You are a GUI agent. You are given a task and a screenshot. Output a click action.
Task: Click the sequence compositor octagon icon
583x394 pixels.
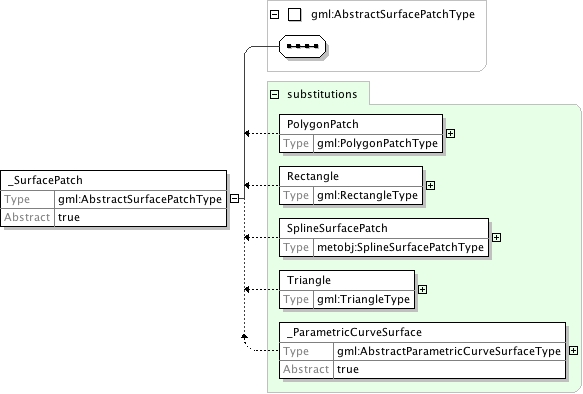(x=302, y=46)
